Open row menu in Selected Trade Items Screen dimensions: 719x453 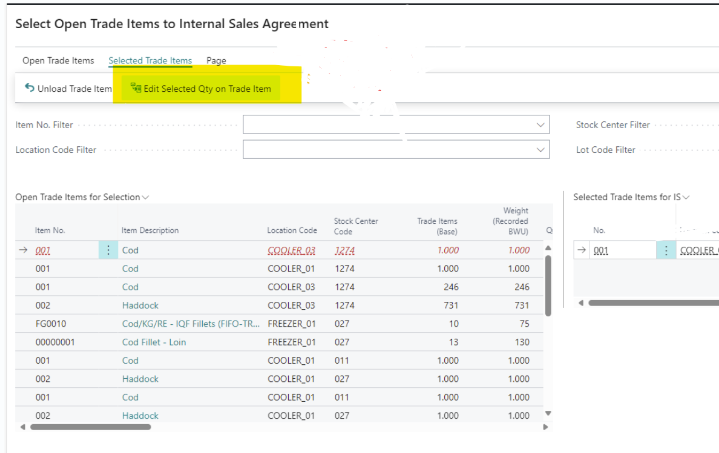coord(666,251)
